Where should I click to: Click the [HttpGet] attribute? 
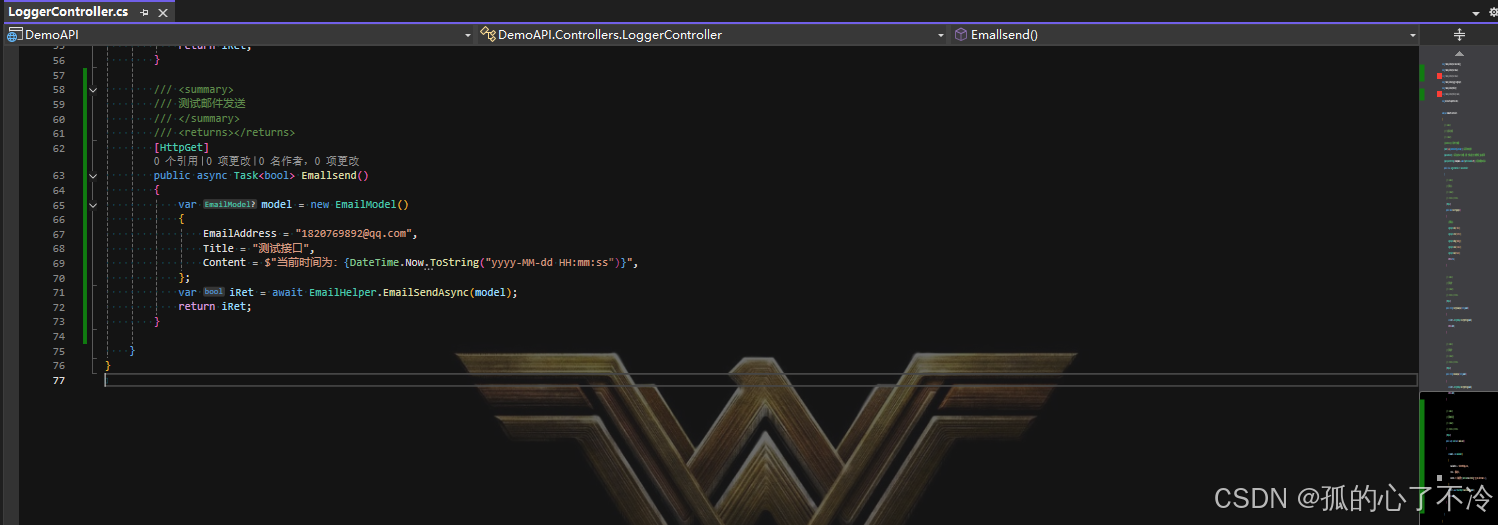click(181, 148)
